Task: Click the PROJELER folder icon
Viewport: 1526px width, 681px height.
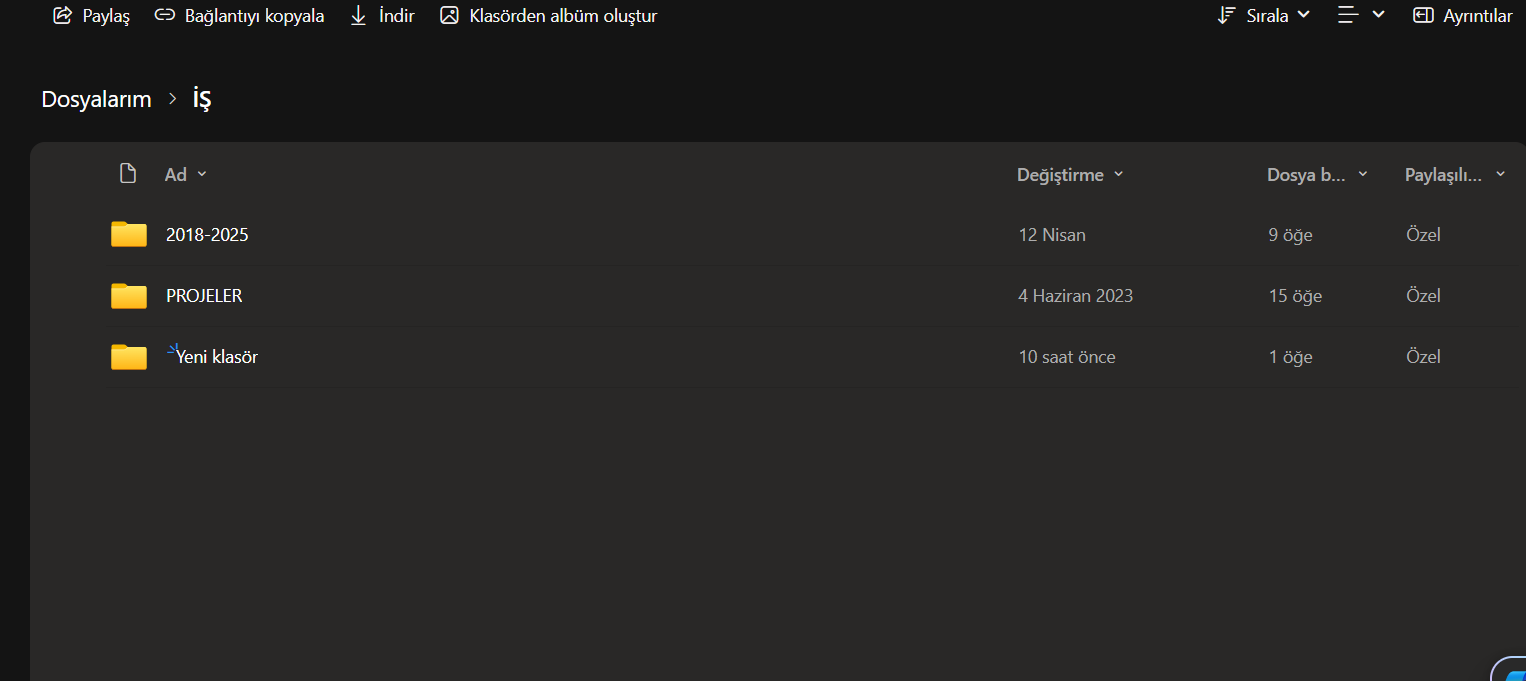Action: tap(129, 295)
